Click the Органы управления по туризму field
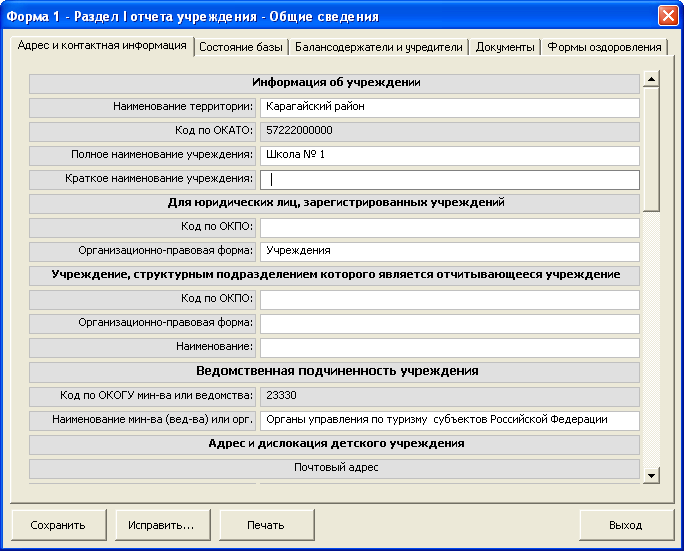 (x=450, y=421)
